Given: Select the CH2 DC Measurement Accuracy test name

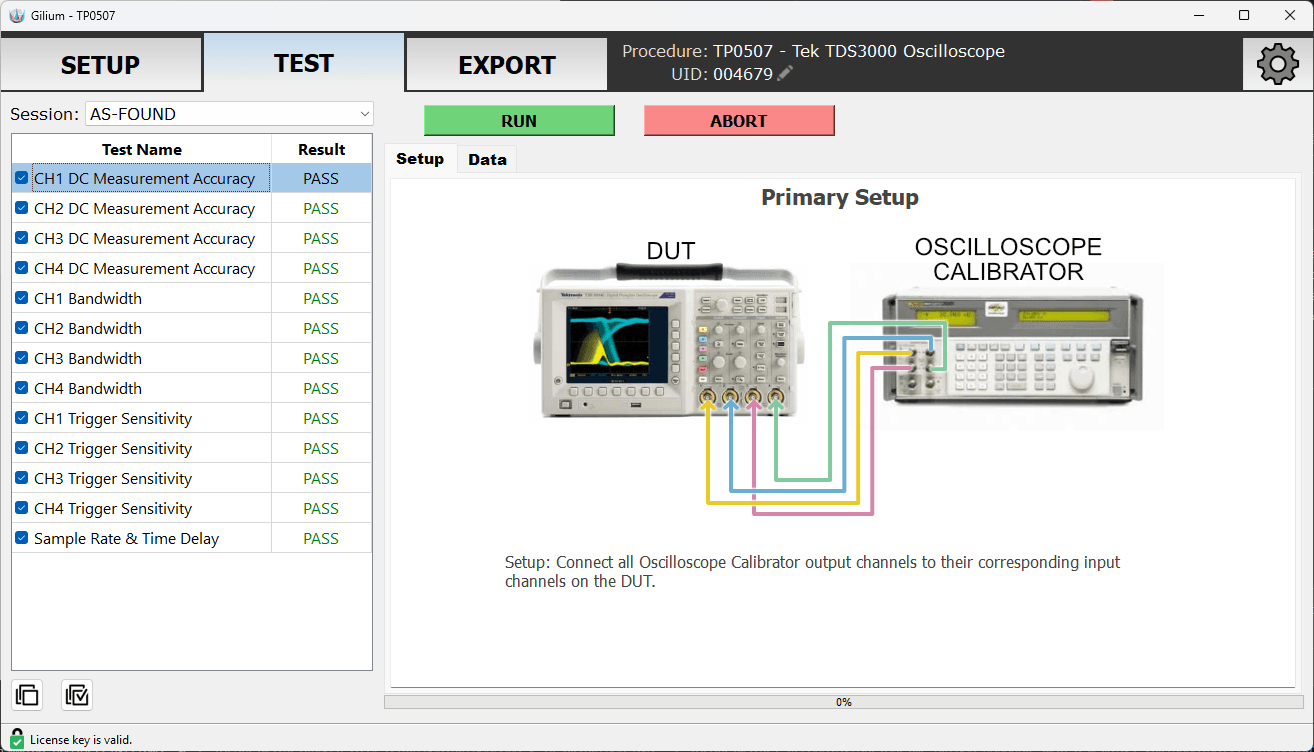Looking at the screenshot, I should point(144,208).
